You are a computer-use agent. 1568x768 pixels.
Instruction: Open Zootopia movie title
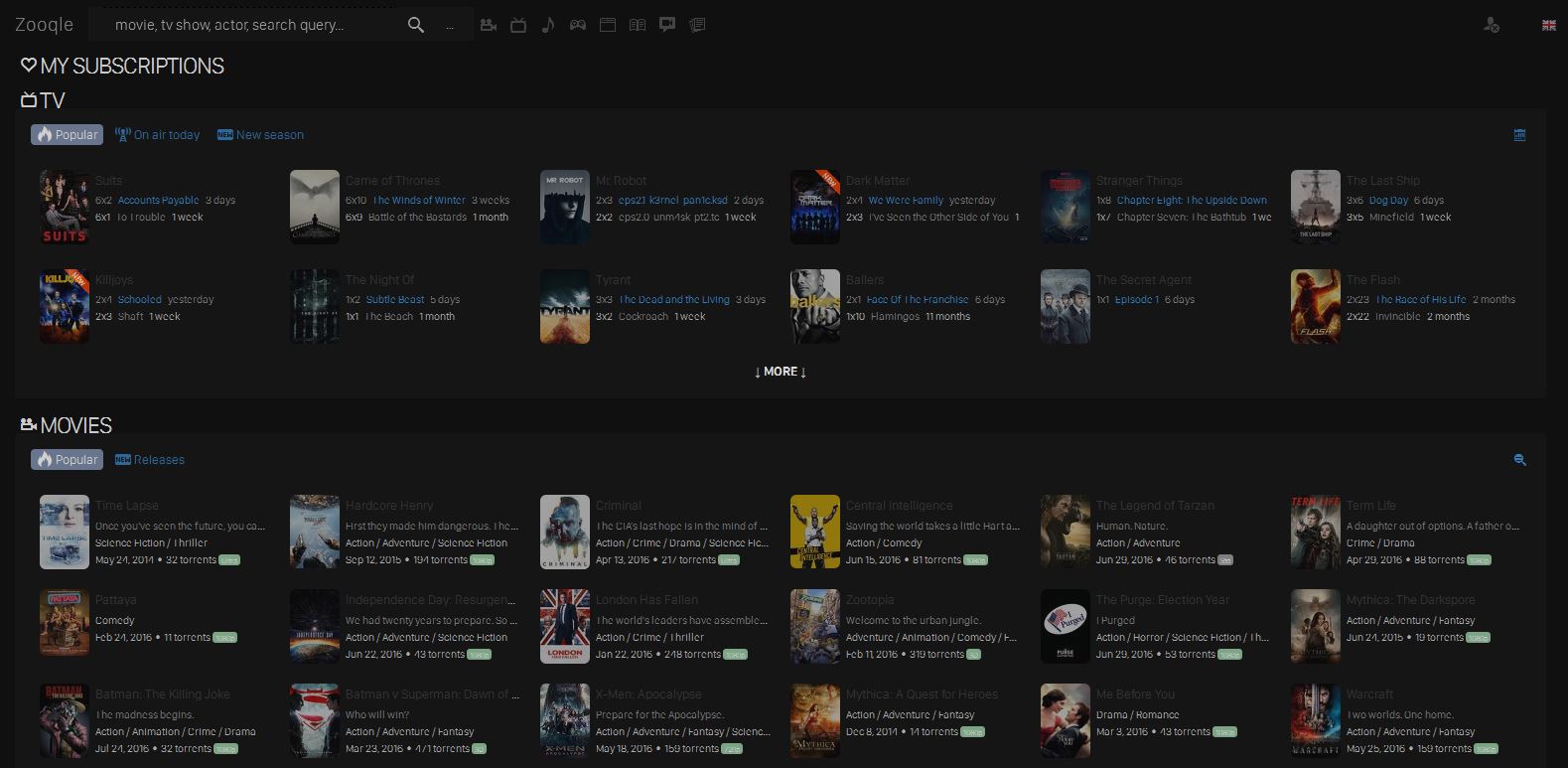point(870,600)
